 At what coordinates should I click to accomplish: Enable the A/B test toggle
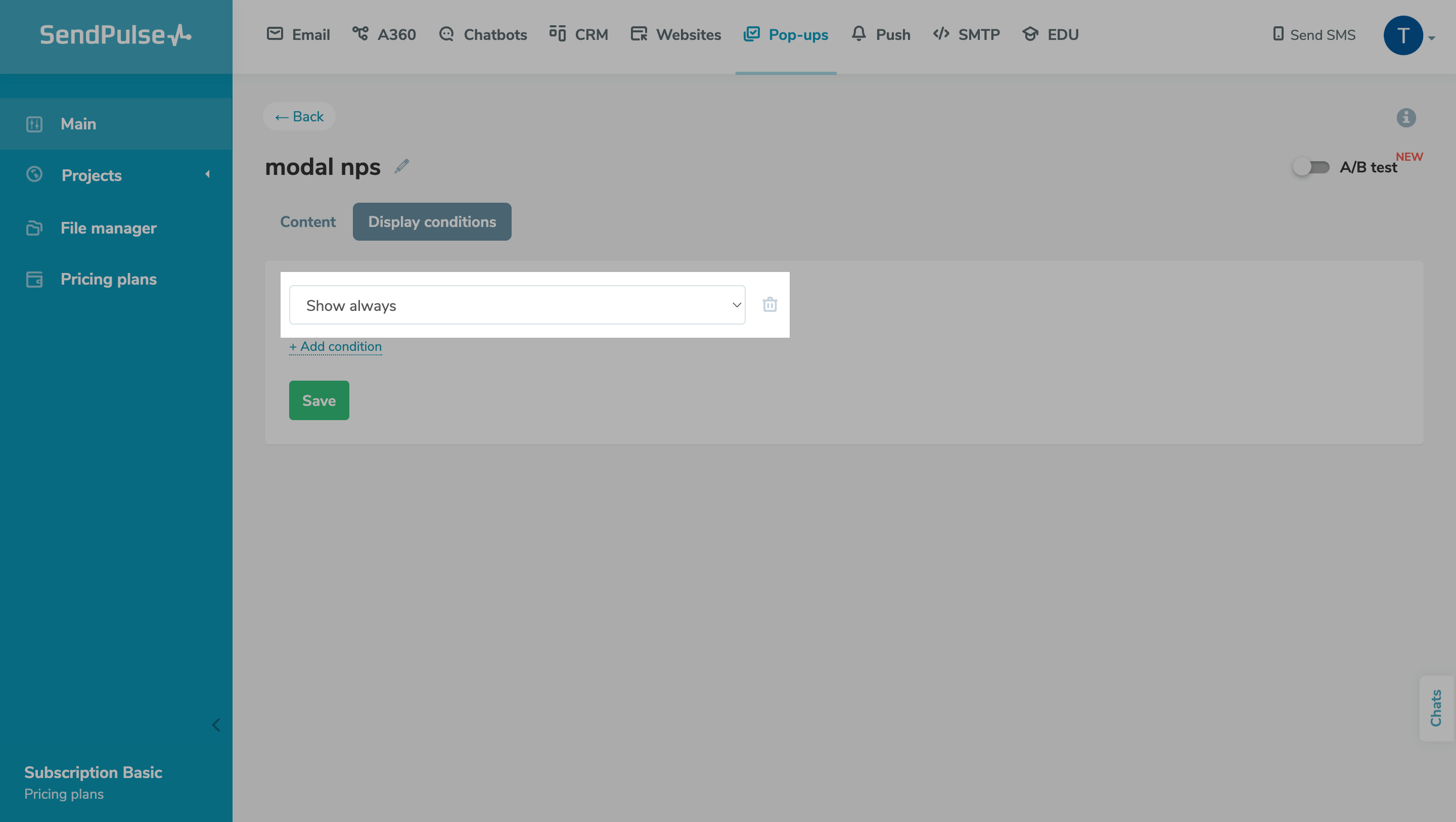point(1310,167)
